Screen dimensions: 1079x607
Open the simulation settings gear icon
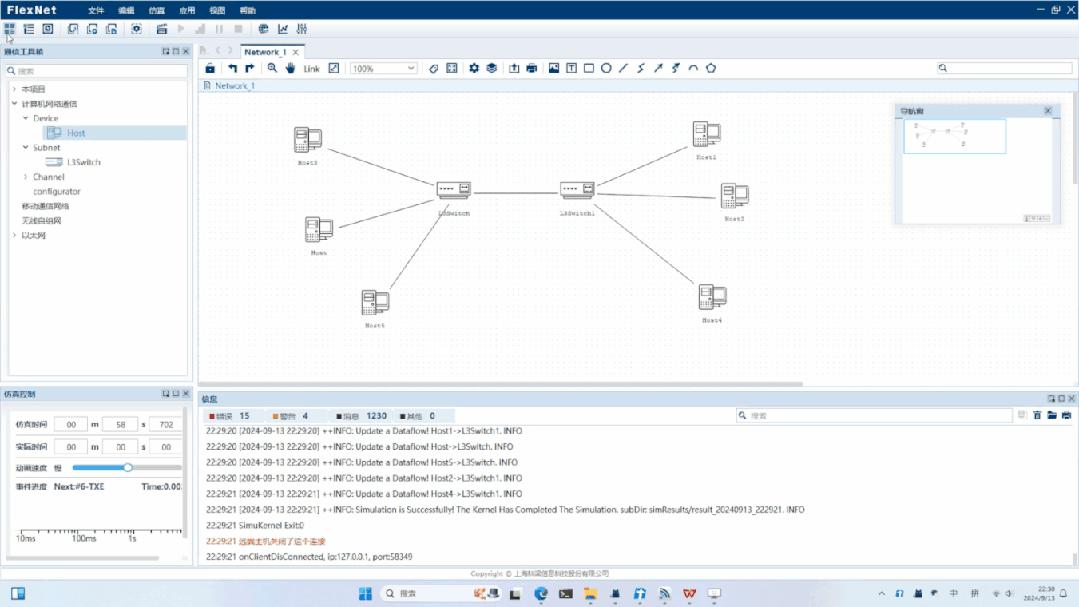click(x=472, y=68)
